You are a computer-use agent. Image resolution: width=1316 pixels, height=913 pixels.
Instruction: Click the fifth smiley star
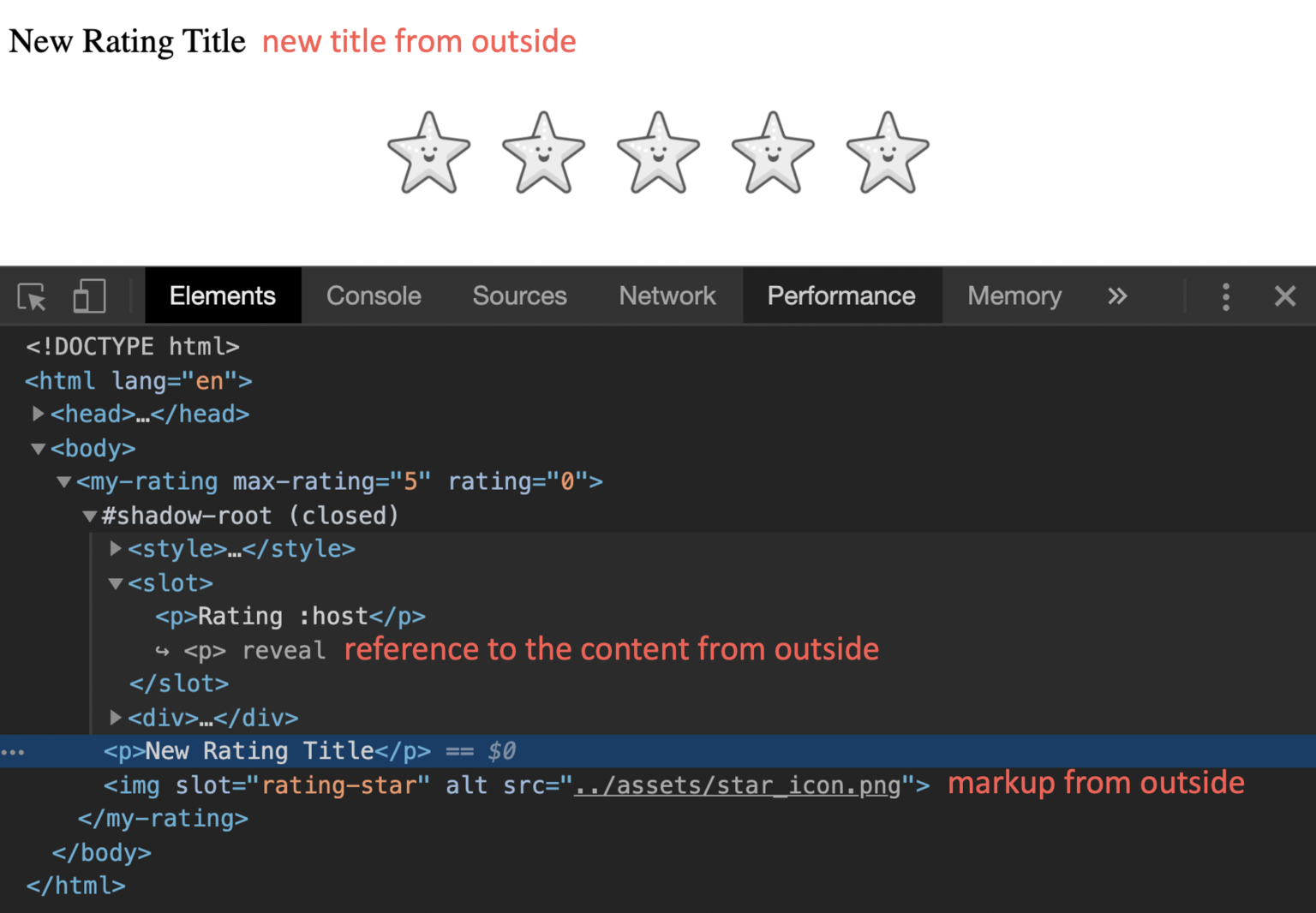point(887,154)
